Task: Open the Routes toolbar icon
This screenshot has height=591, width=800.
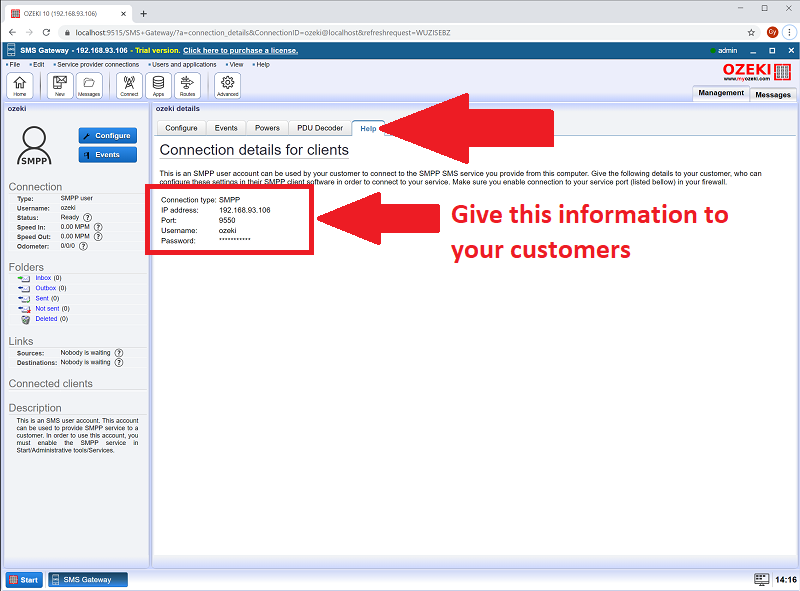Action: click(x=187, y=85)
